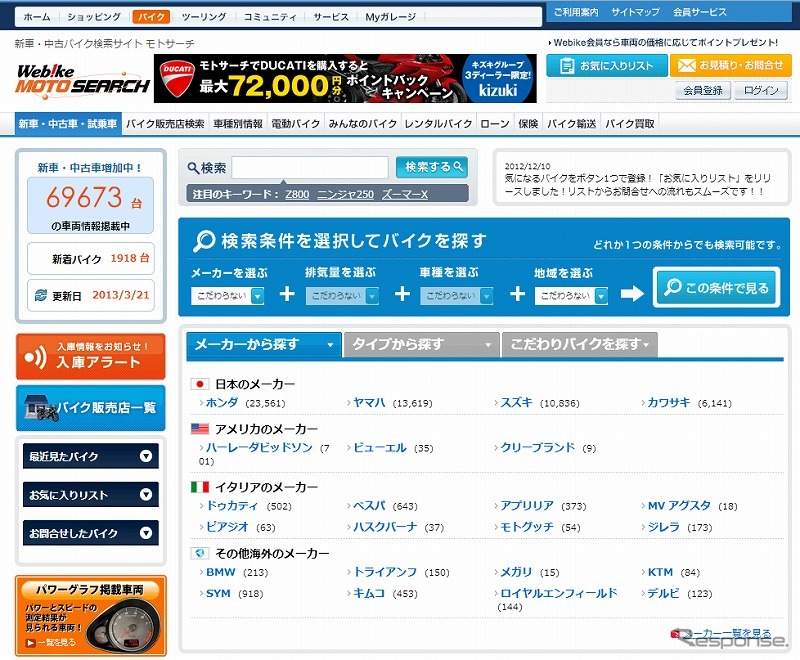Open コミュニティ in top navigation
Image resolution: width=800 pixels, height=660 pixels.
pos(270,17)
